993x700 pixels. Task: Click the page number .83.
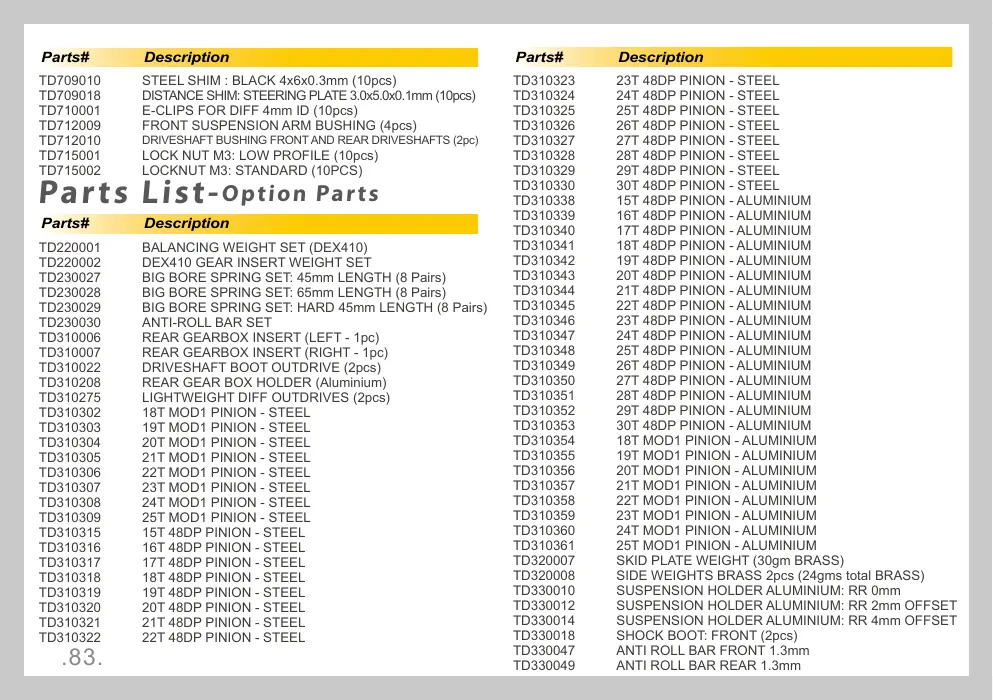[x=82, y=658]
